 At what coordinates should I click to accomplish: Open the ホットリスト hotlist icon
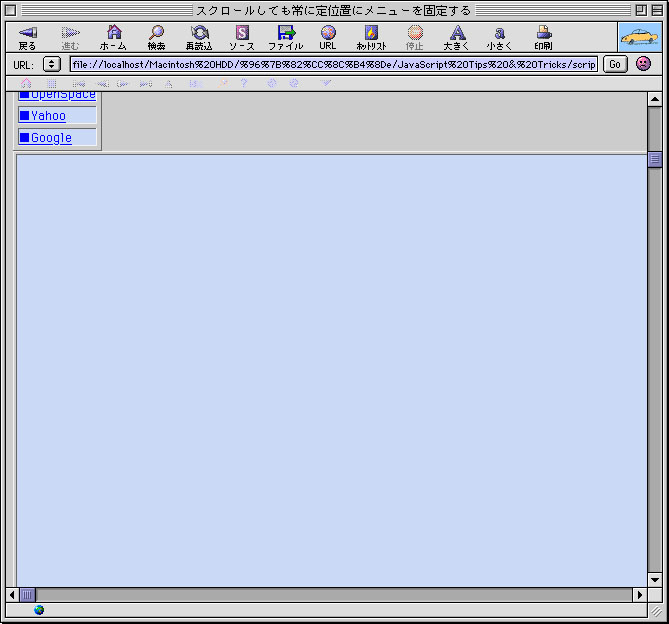(x=371, y=32)
